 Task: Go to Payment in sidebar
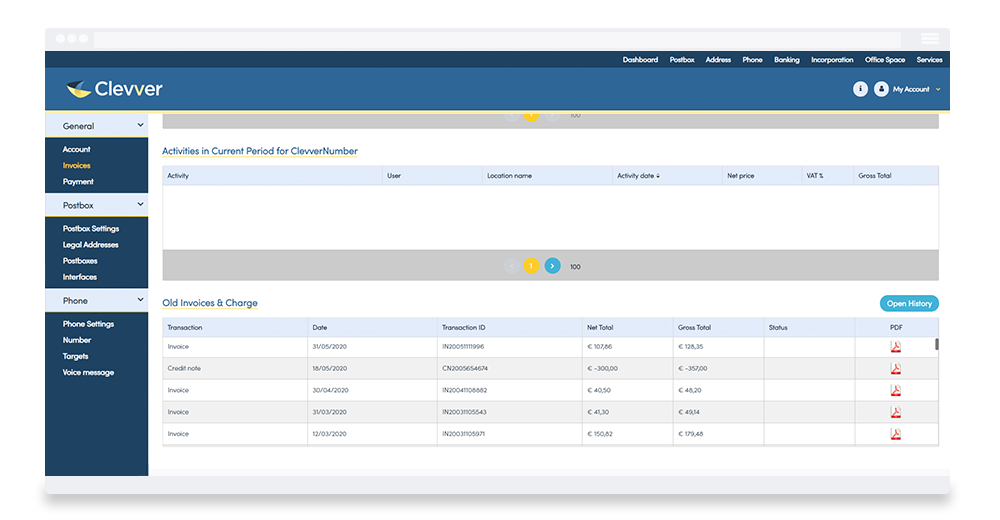tap(78, 182)
